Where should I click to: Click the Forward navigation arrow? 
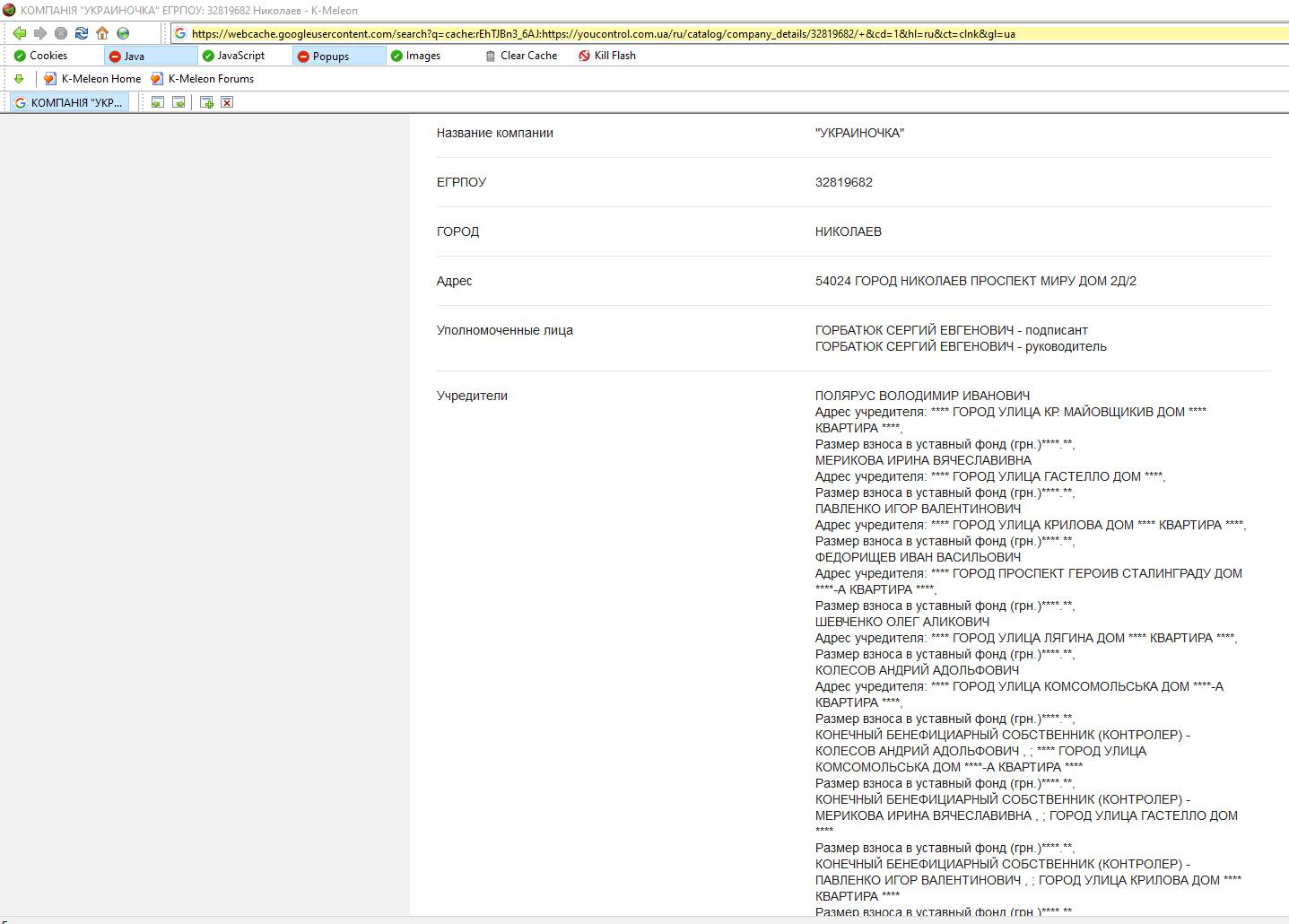(40, 33)
